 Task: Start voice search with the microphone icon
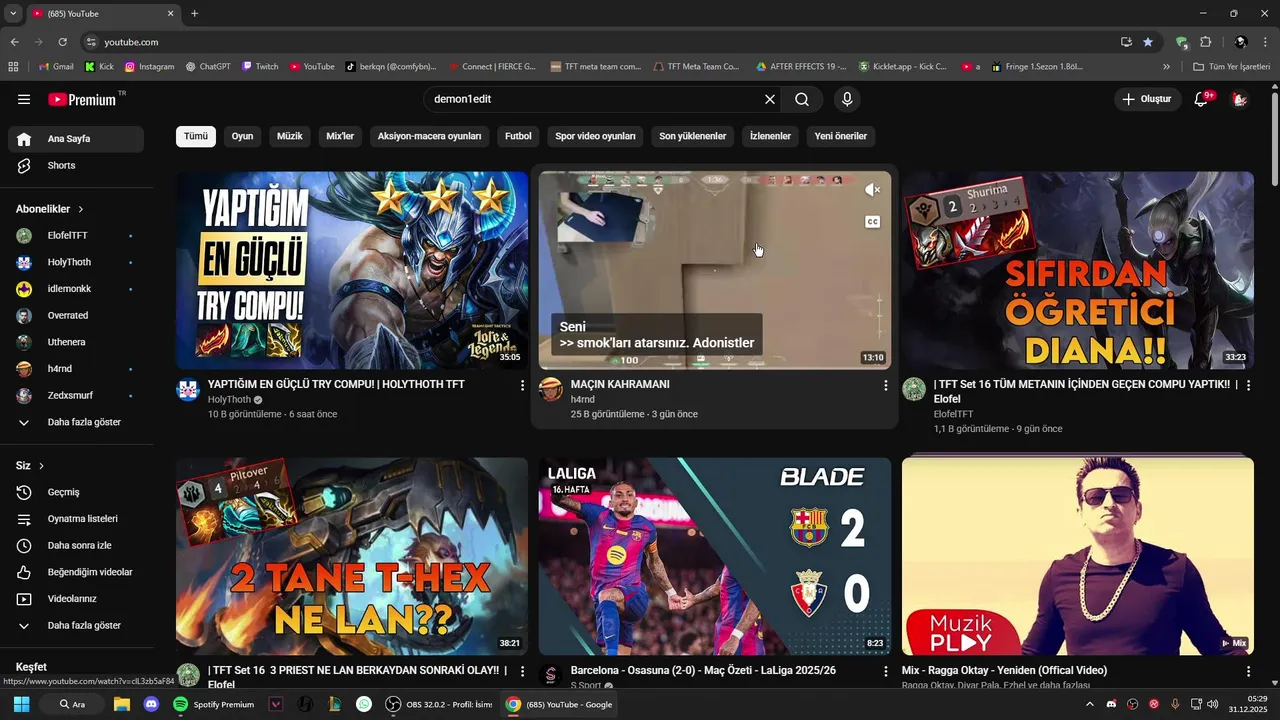pyautogui.click(x=847, y=99)
